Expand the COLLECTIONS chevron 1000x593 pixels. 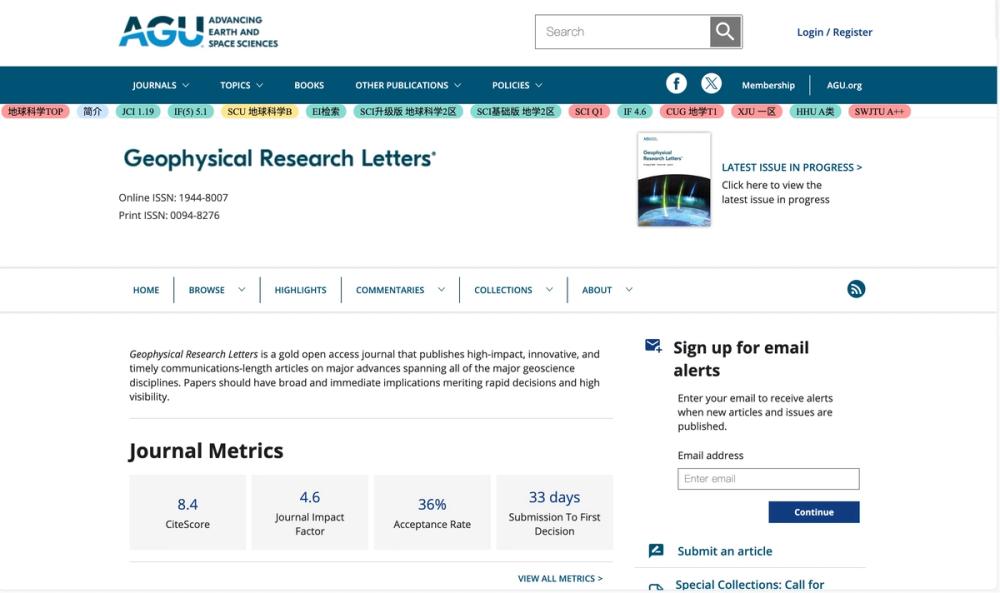tap(549, 289)
